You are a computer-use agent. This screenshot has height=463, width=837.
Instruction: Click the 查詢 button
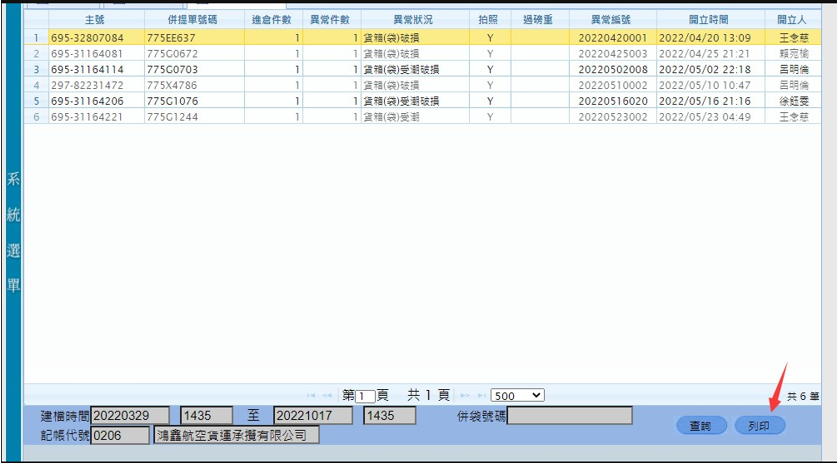(700, 426)
